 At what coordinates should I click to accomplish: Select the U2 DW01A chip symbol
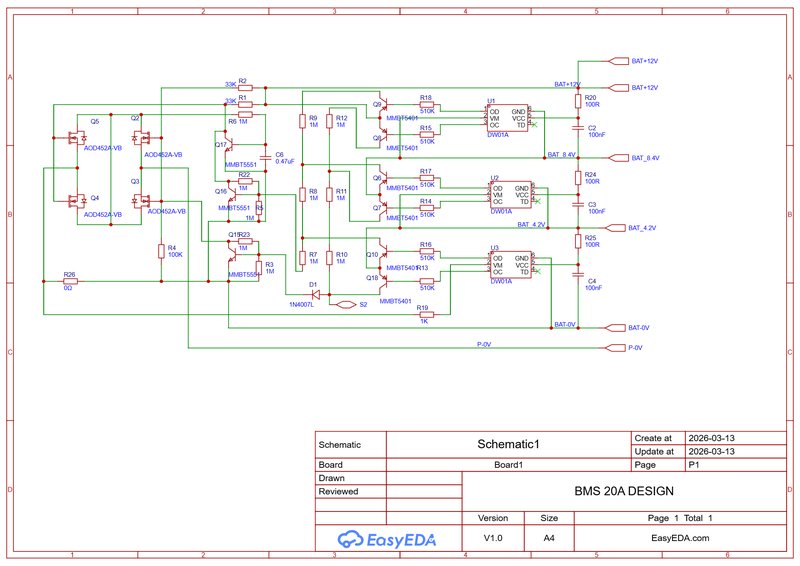point(511,195)
